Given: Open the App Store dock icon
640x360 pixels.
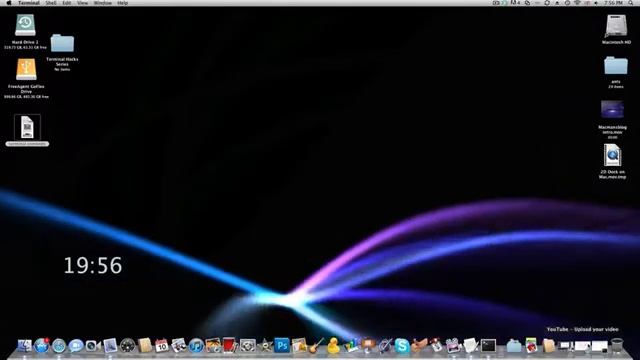Looking at the screenshot, I should 42,346.
